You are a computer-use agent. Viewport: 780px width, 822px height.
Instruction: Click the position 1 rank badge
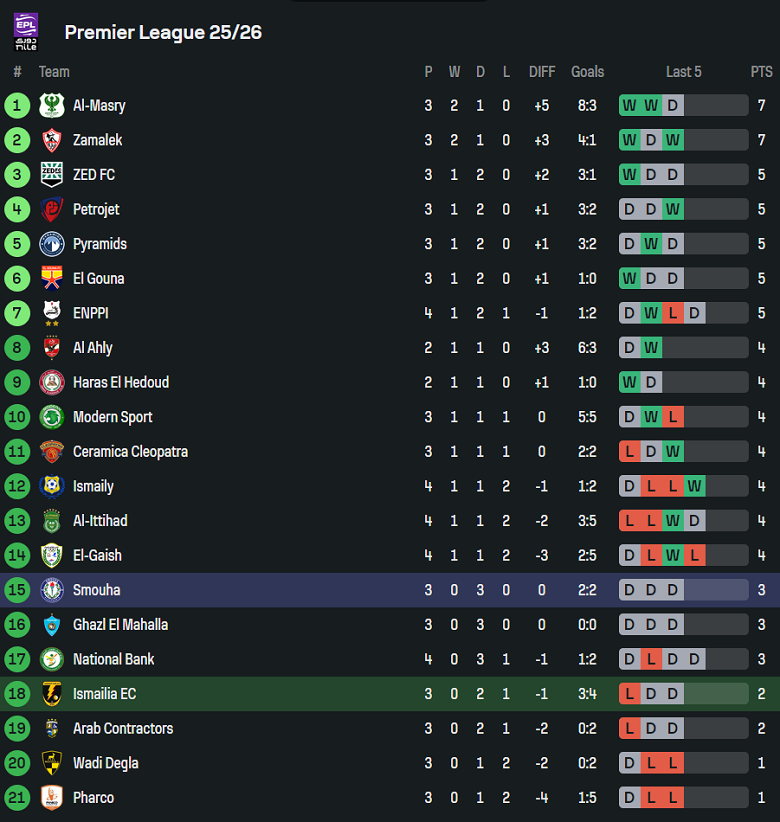coord(18,106)
